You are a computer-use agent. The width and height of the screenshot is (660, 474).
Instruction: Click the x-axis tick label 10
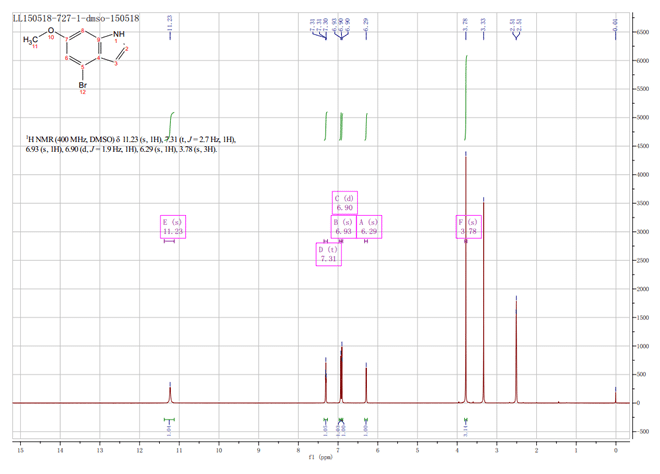tap(218, 450)
